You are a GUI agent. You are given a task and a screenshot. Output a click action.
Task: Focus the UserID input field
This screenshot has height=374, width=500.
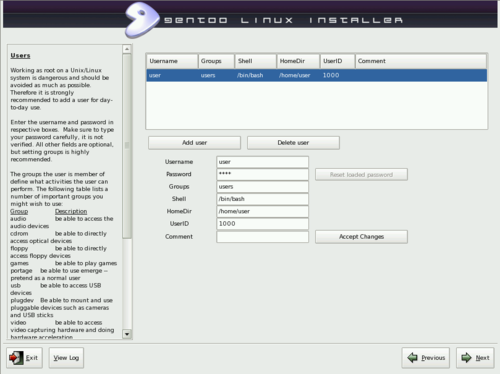click(262, 224)
